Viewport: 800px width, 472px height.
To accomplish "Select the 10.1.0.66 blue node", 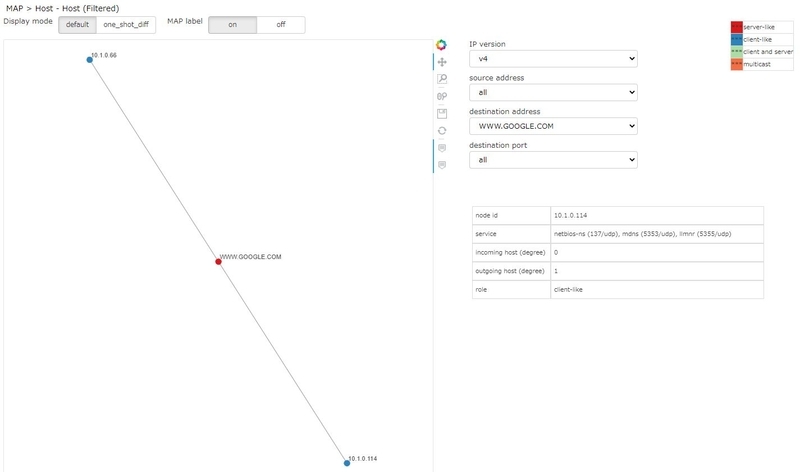I will pos(90,60).
